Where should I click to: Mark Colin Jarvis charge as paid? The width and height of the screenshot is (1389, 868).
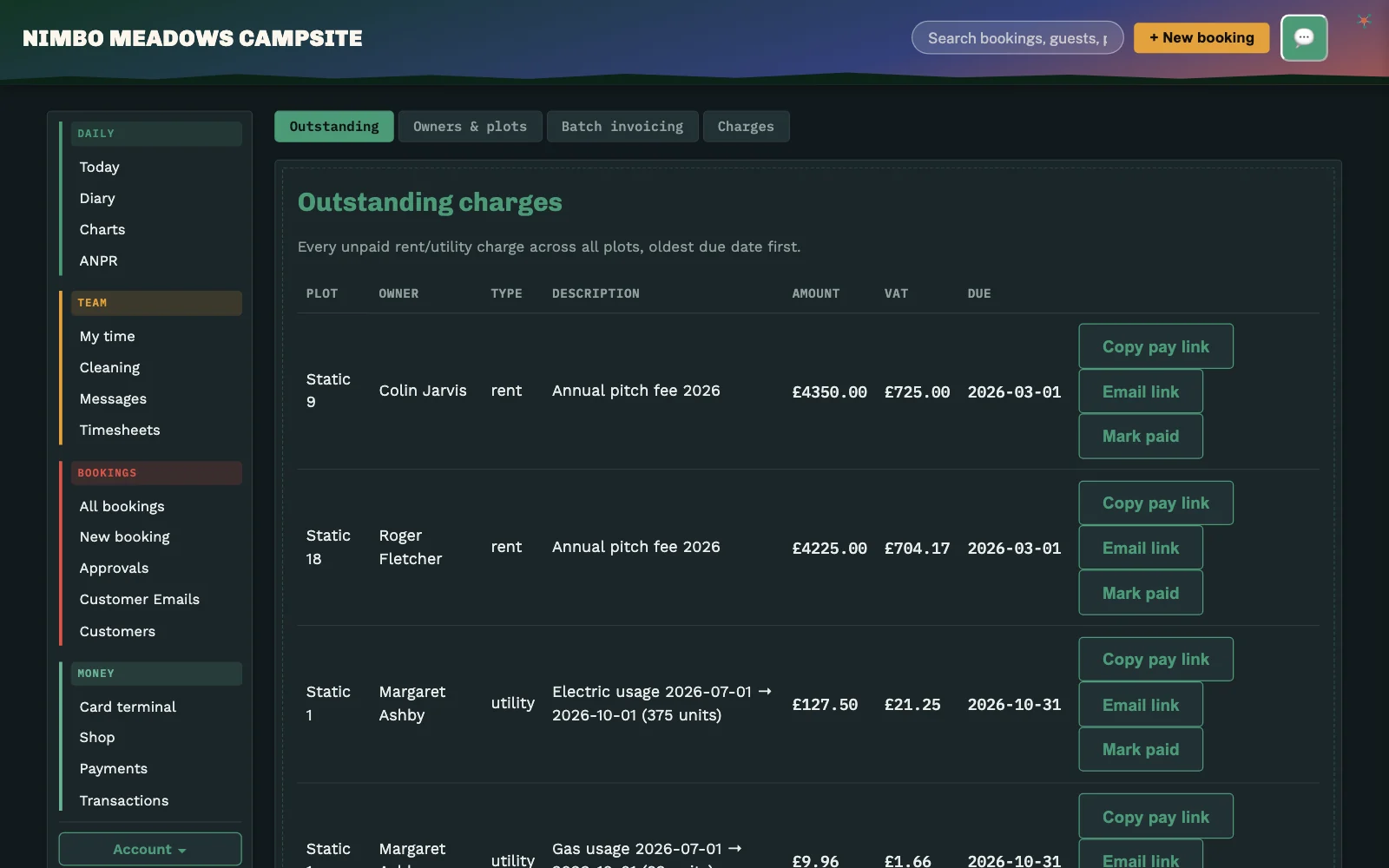pos(1141,436)
